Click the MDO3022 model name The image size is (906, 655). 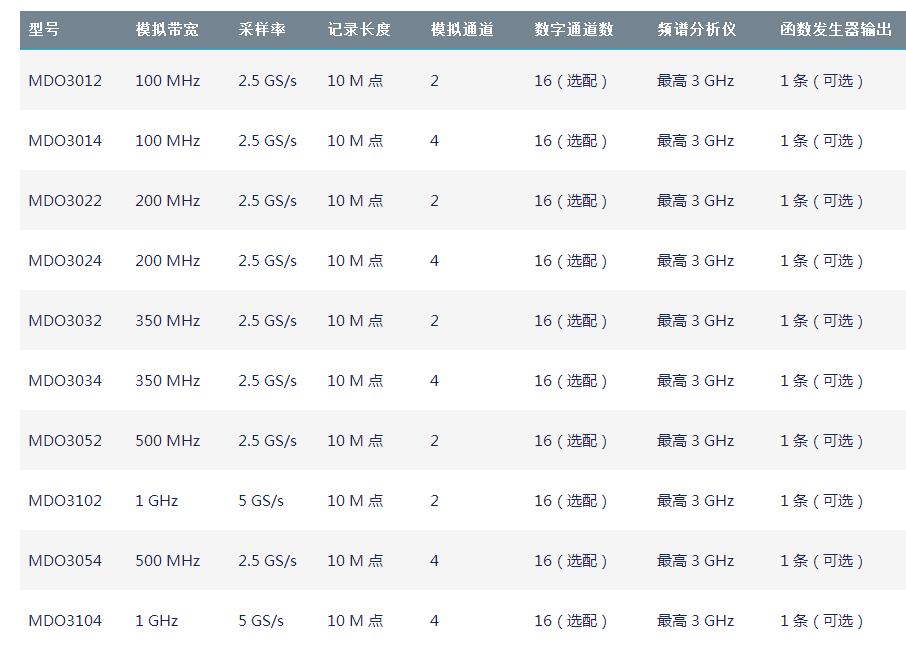pos(65,201)
